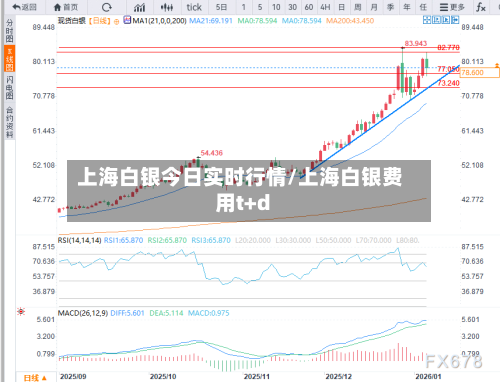
Task: Click the fourth chart layout icon top-right
Action: click(x=455, y=20)
